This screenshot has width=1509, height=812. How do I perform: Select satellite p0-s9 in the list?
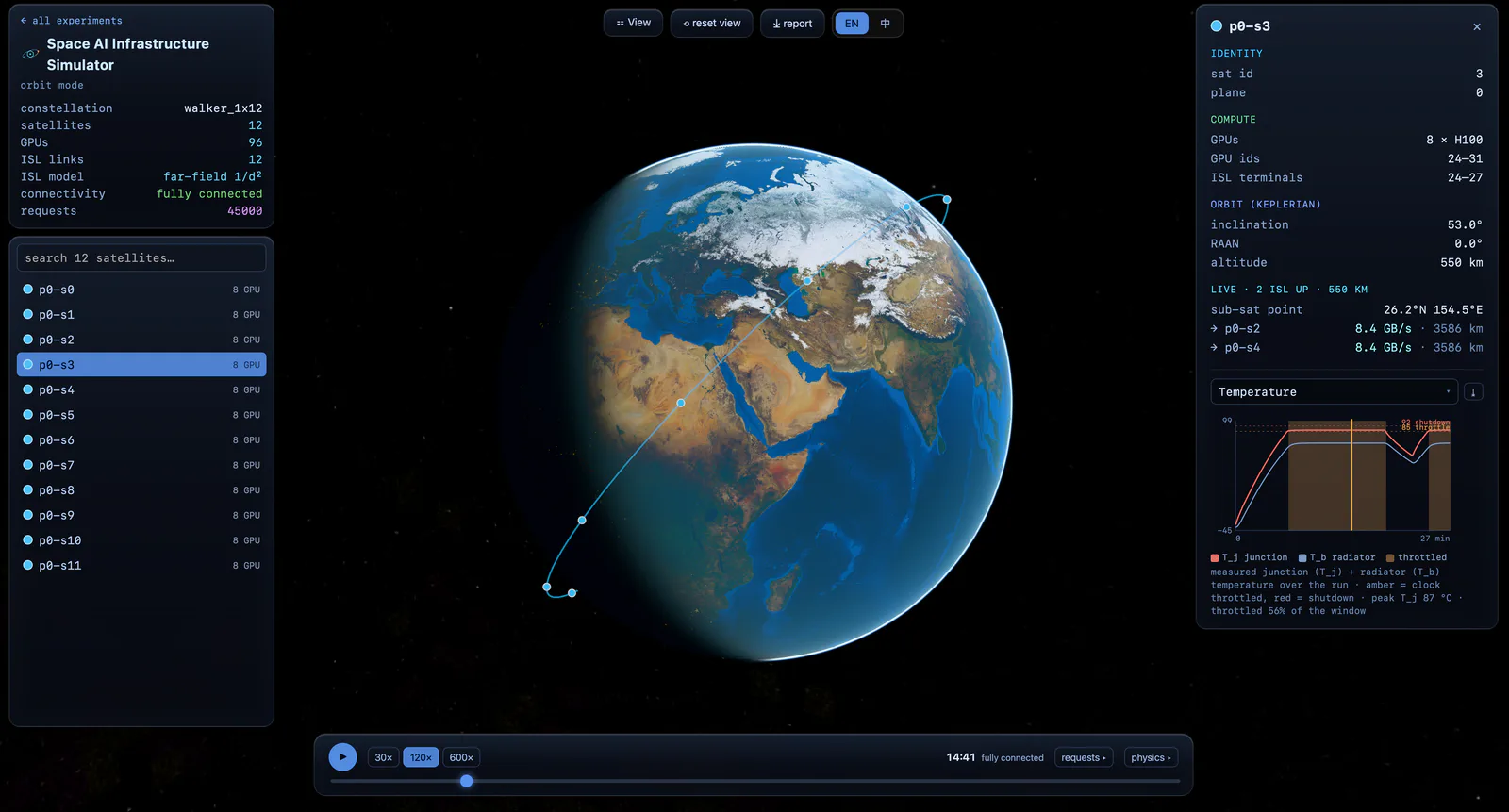click(x=141, y=515)
